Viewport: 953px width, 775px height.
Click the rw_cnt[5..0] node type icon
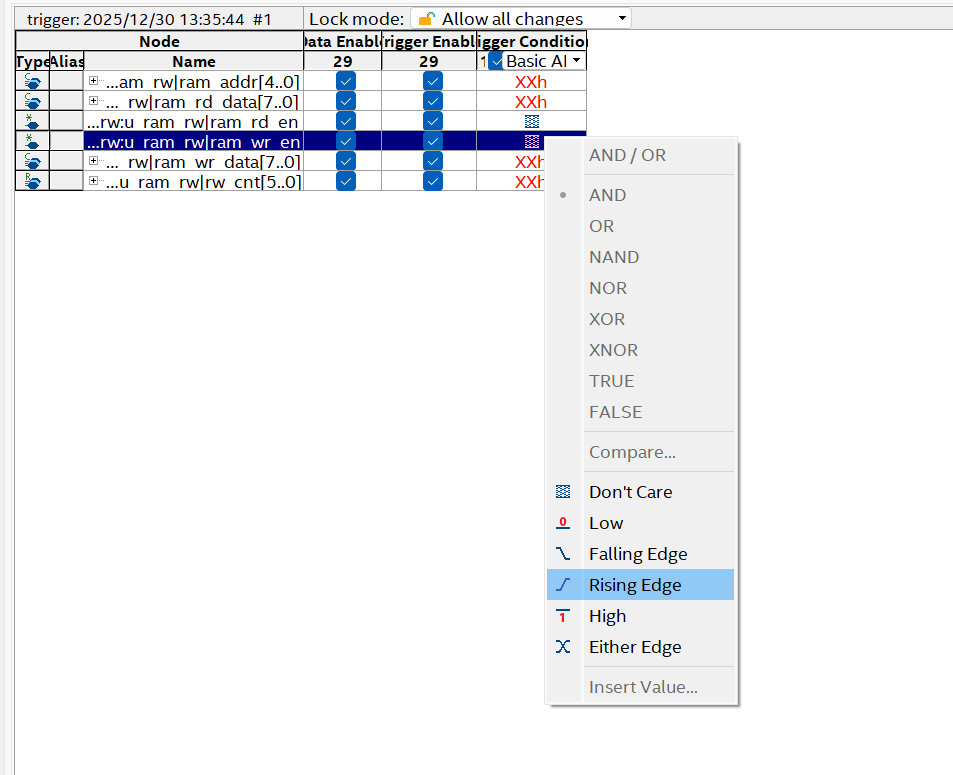[x=32, y=181]
